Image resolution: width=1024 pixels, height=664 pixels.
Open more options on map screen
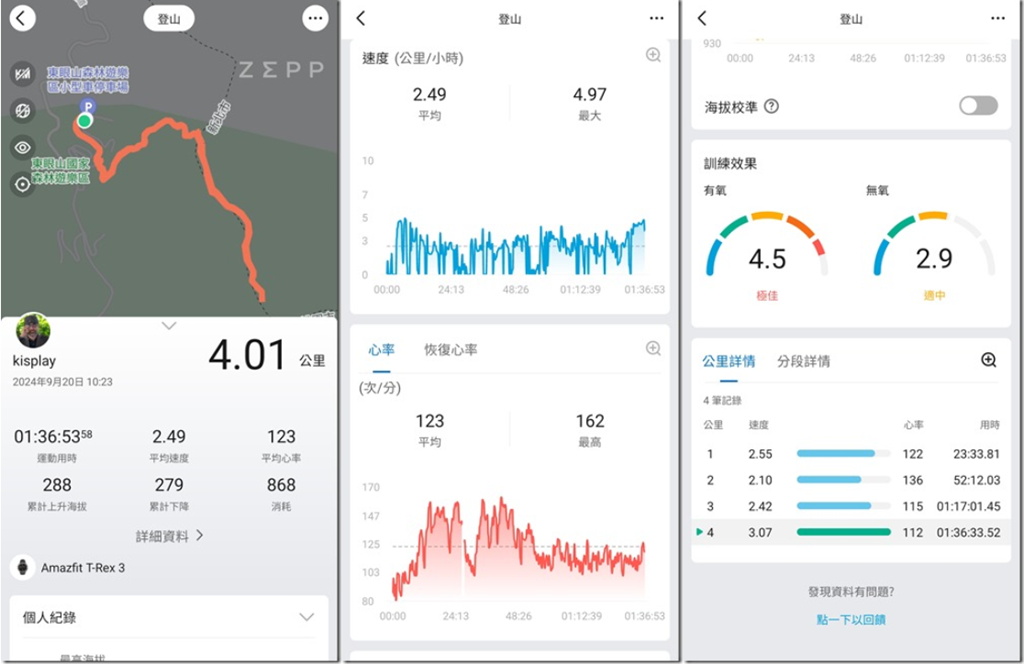tap(315, 18)
